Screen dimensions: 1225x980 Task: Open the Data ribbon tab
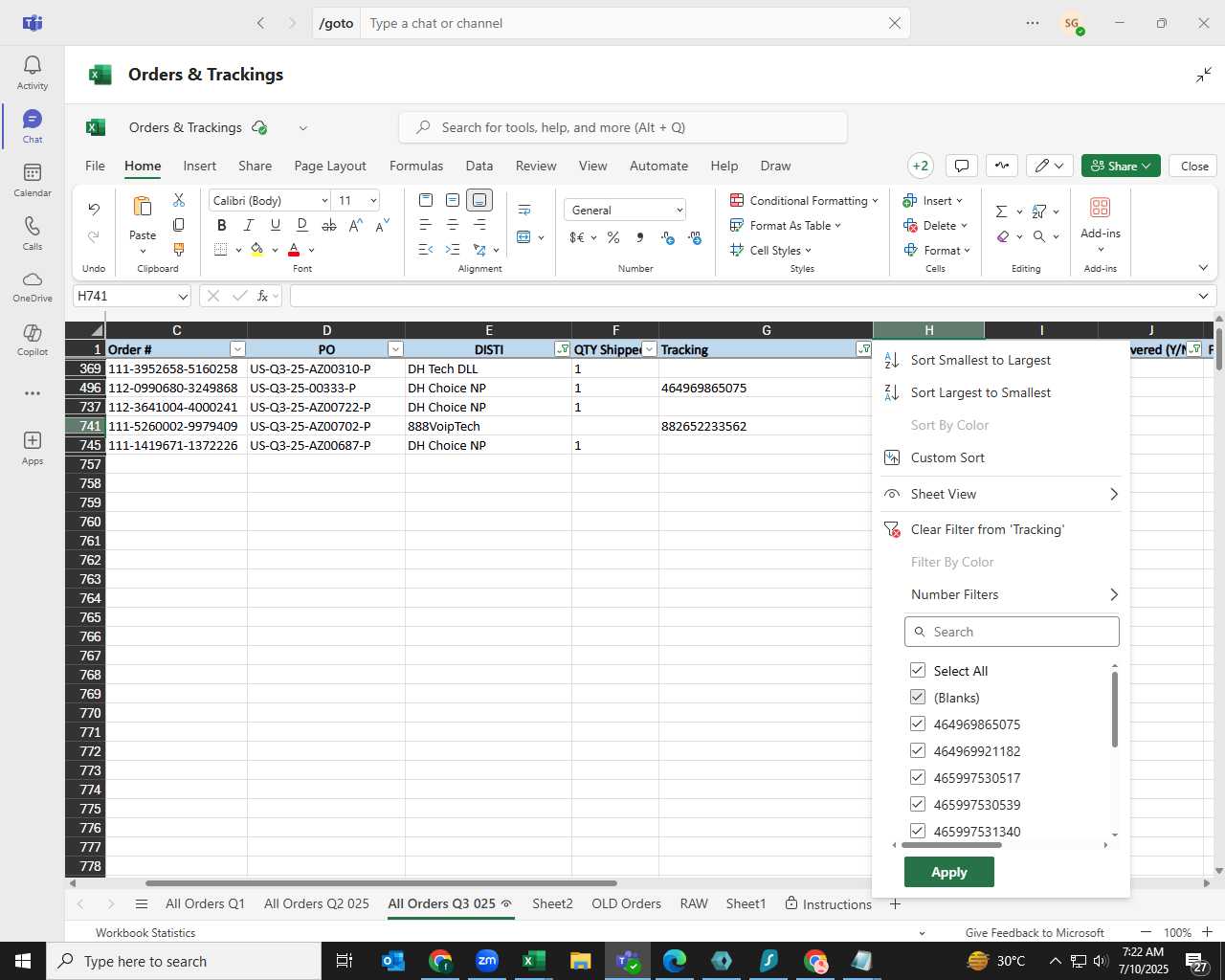[479, 166]
